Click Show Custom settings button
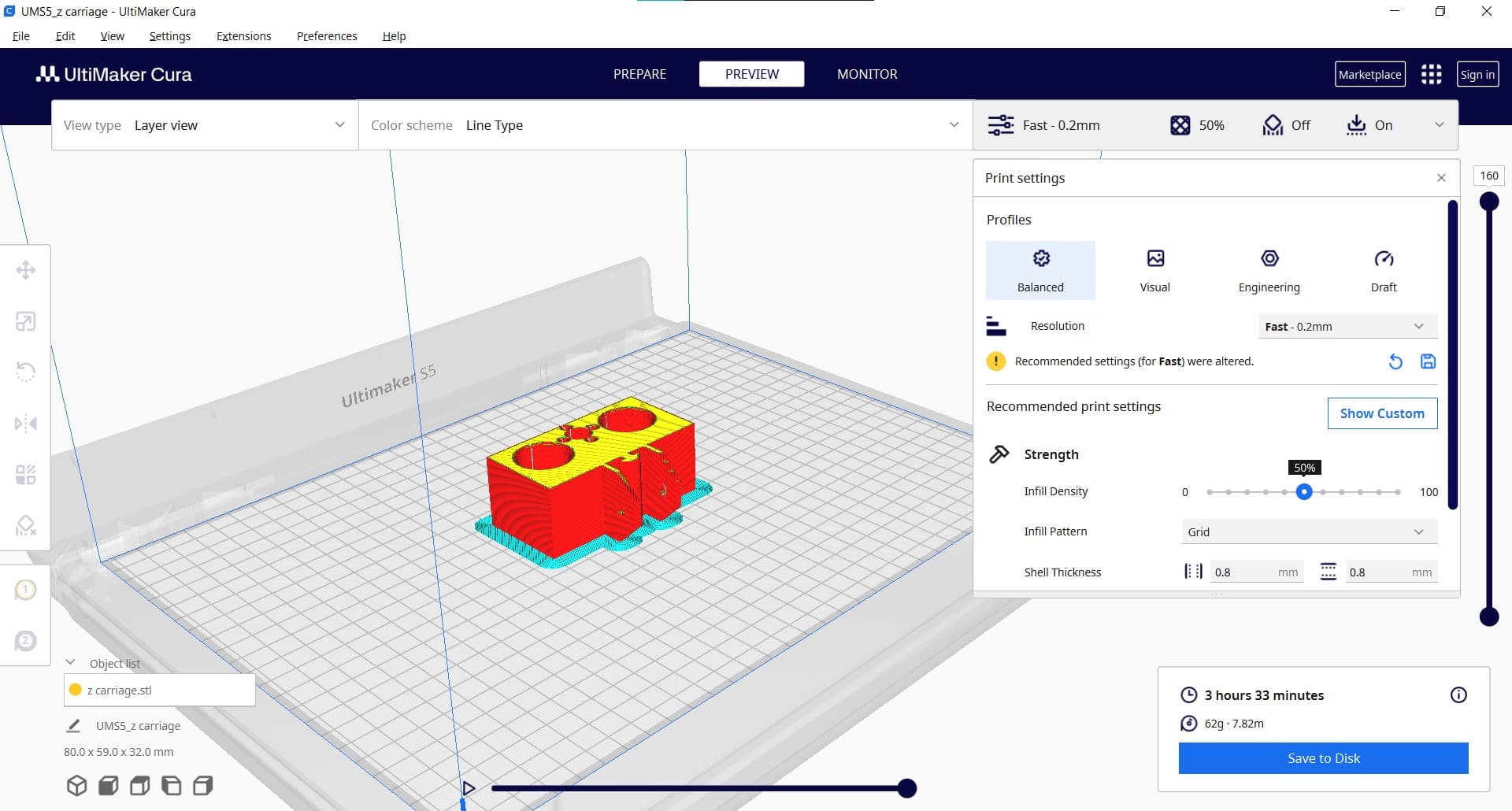Screen dimensions: 1512x811 pyautogui.click(x=1382, y=413)
